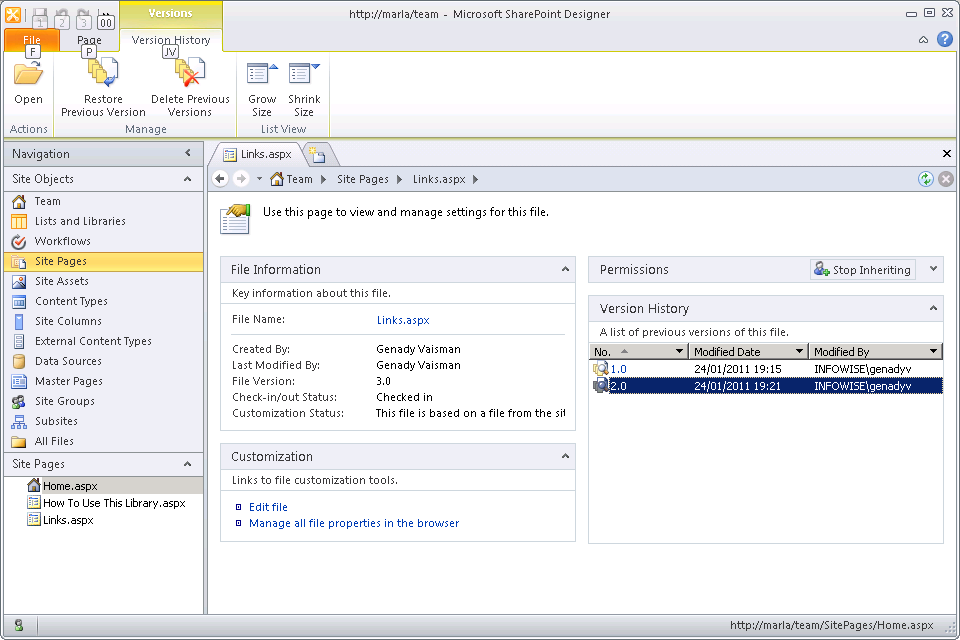The image size is (960, 640).
Task: Click the Undo icon on the Quick Access Toolbar
Action: [60, 13]
